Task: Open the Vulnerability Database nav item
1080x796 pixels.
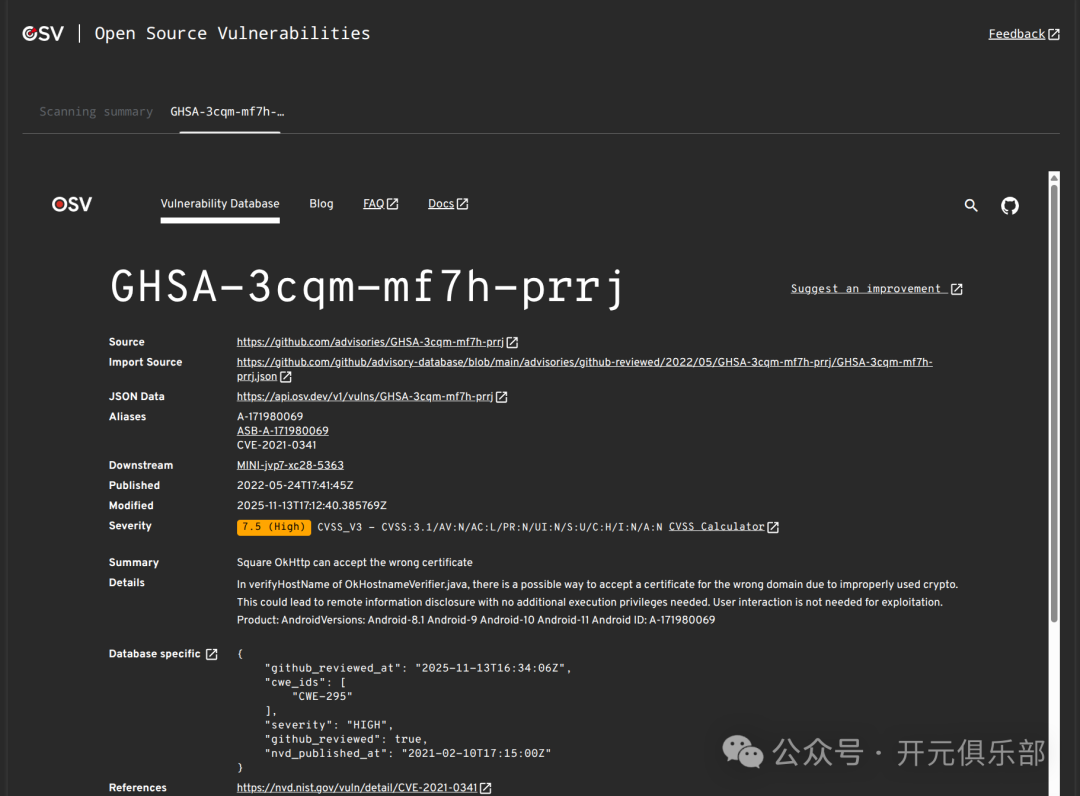Action: (x=220, y=204)
